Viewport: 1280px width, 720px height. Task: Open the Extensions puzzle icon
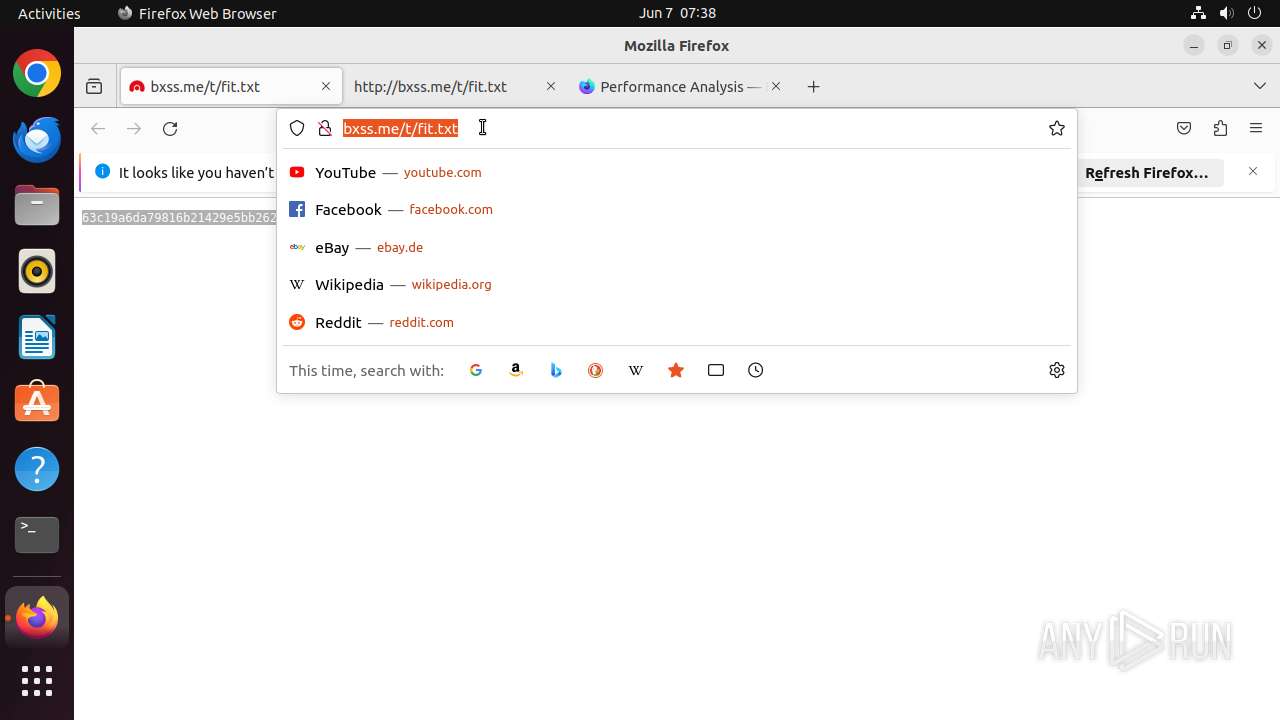1220,129
